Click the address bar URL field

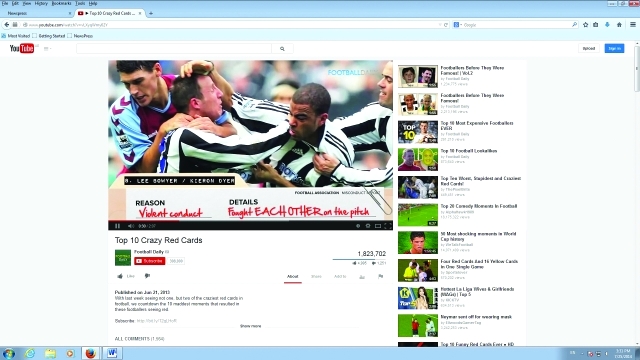pyautogui.click(x=231, y=25)
